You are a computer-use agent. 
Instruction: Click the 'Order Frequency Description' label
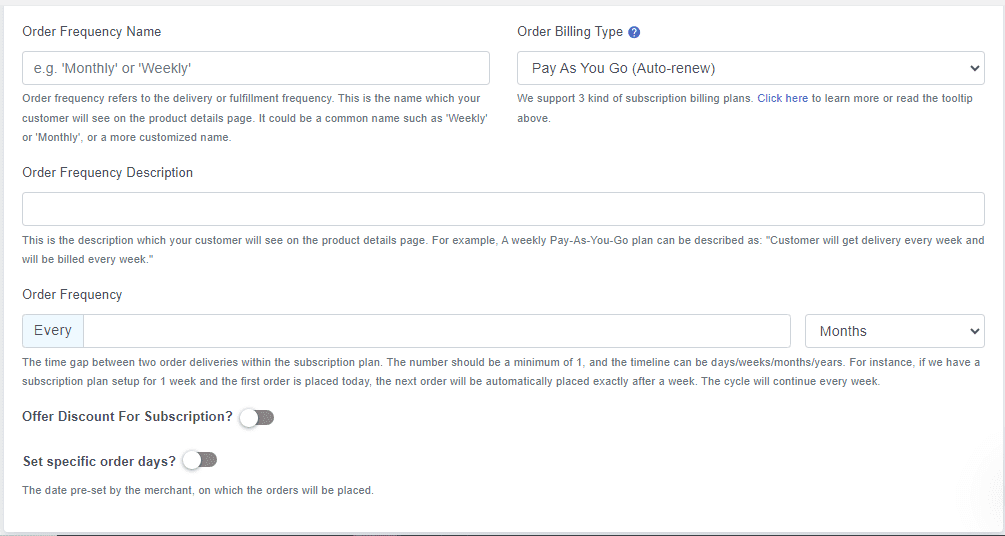(107, 173)
